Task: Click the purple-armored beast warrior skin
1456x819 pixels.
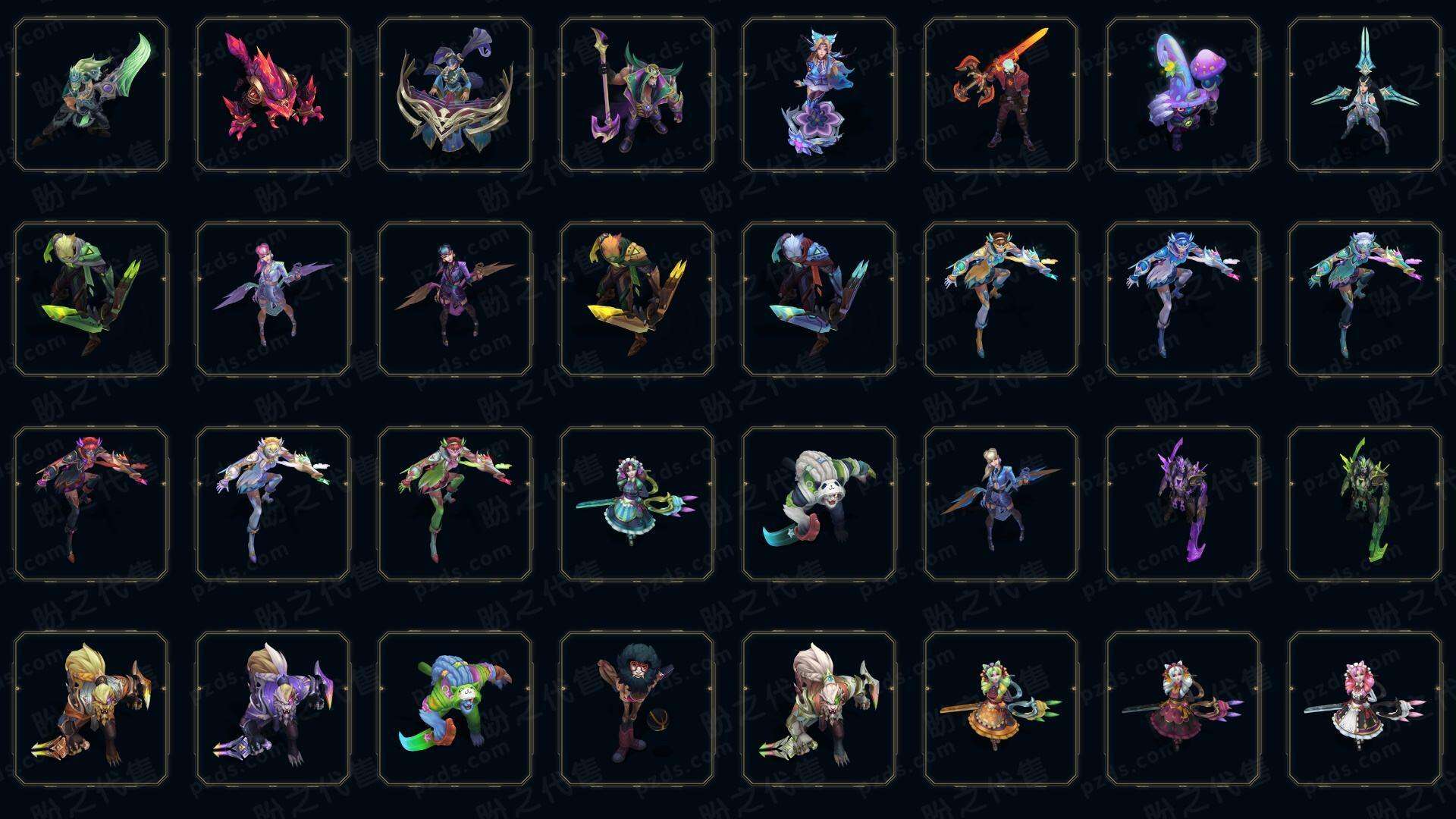Action: click(273, 708)
